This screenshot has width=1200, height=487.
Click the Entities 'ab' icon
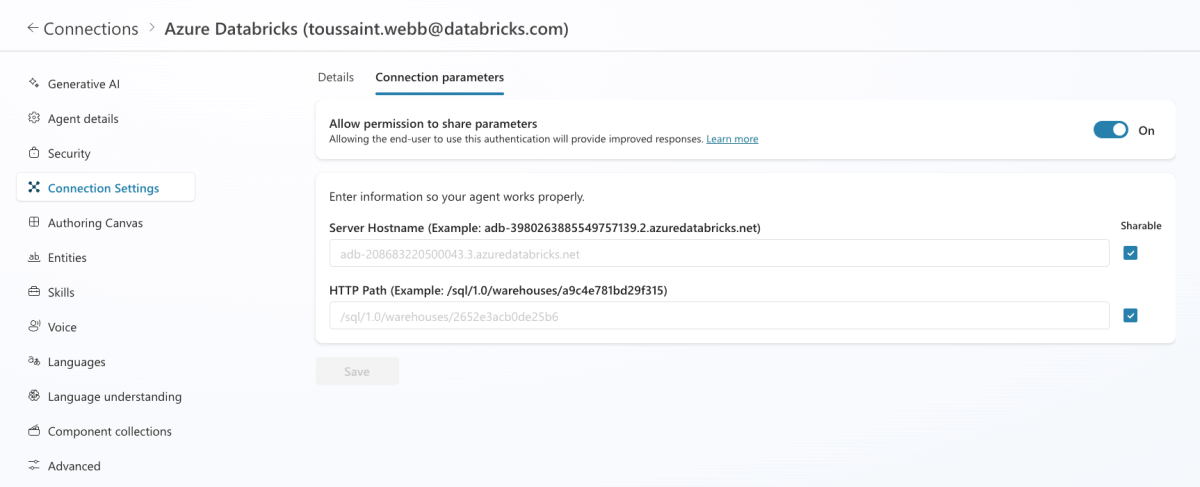(34, 257)
